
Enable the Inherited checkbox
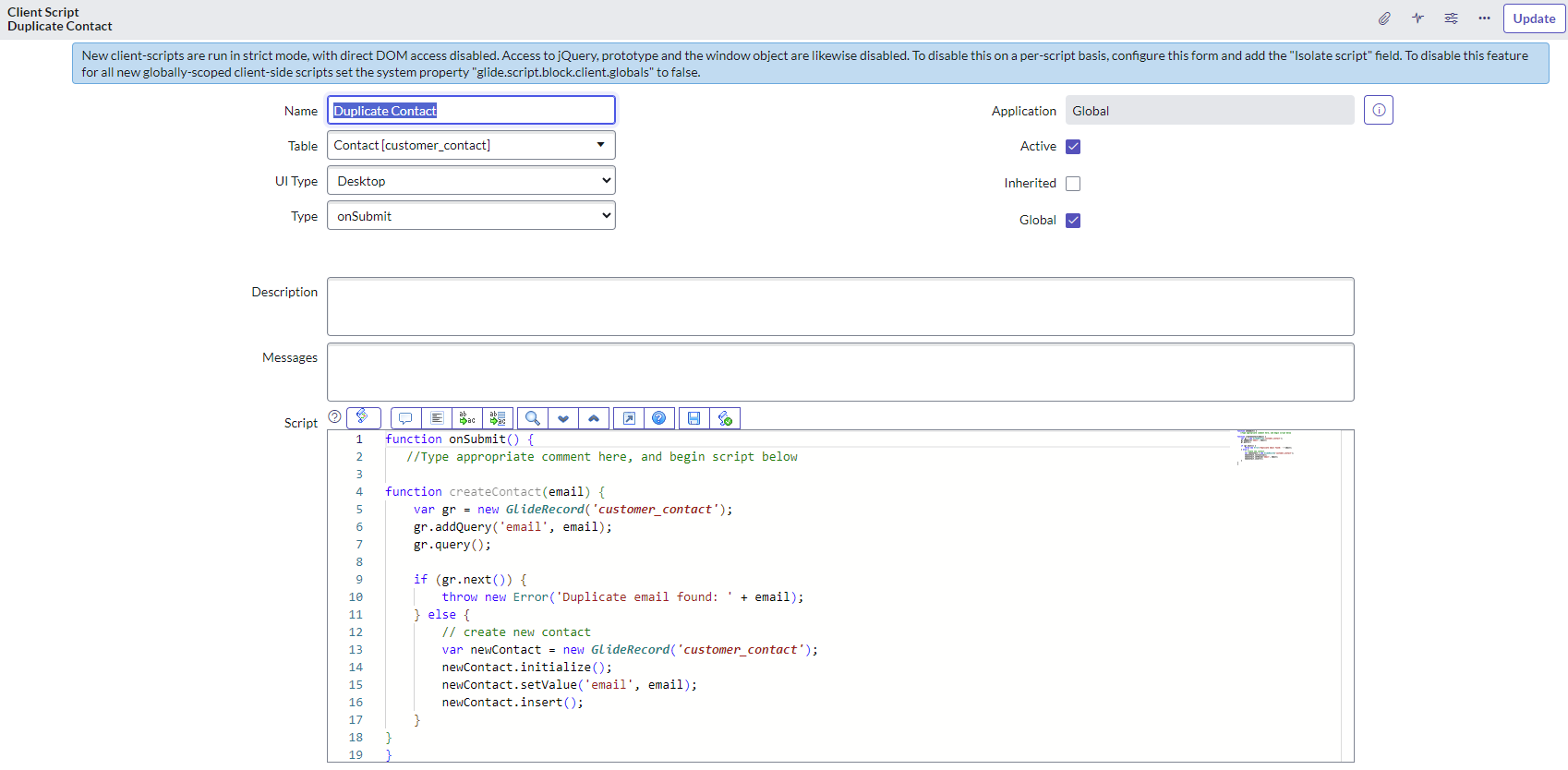pos(1073,184)
